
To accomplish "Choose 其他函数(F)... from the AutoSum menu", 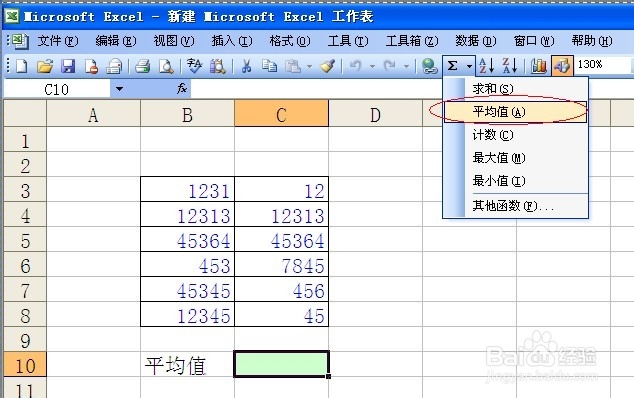I will point(516,206).
